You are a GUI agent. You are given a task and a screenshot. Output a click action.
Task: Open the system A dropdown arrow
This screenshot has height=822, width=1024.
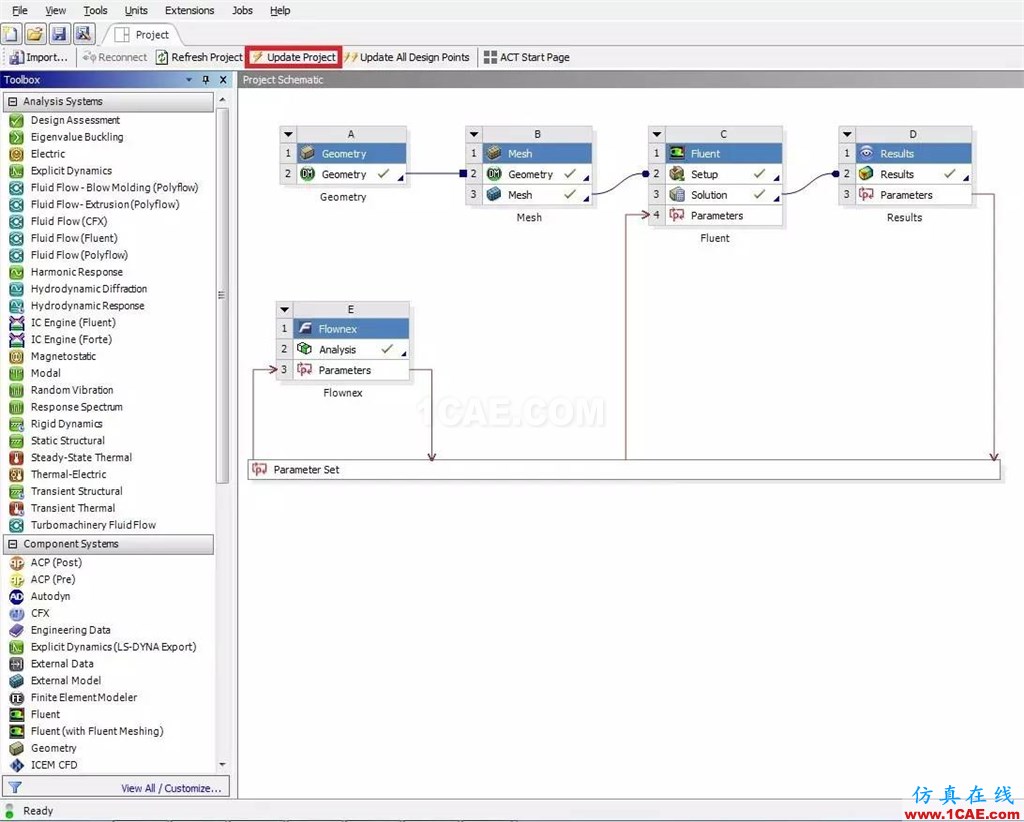288,134
